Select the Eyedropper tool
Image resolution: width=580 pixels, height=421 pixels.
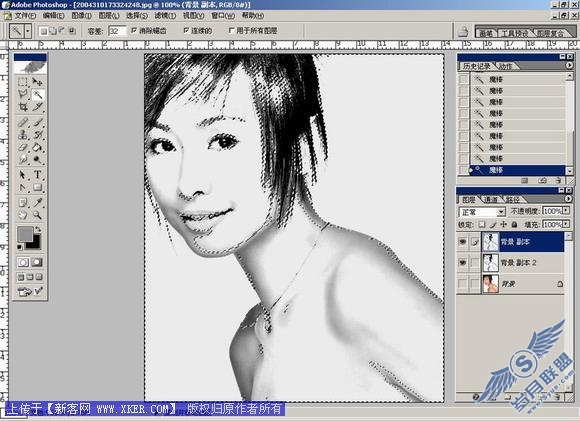37,202
